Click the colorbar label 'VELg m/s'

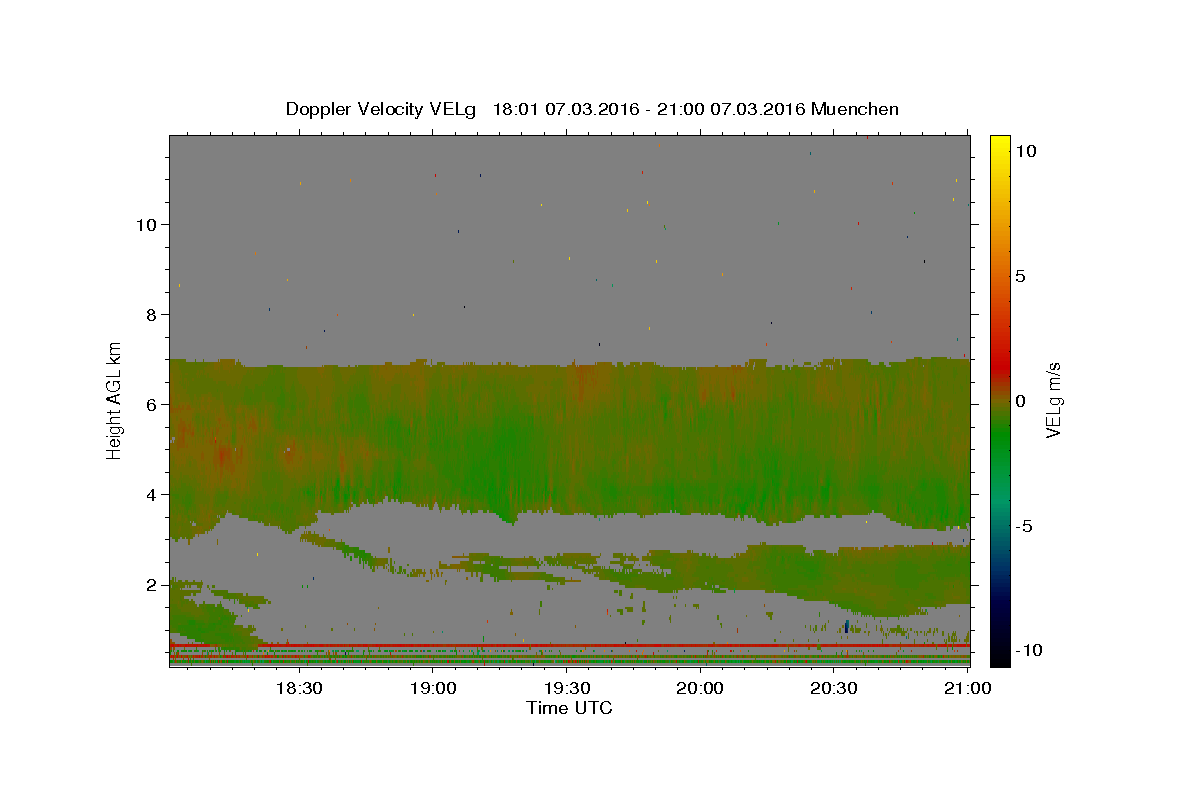pos(1054,402)
